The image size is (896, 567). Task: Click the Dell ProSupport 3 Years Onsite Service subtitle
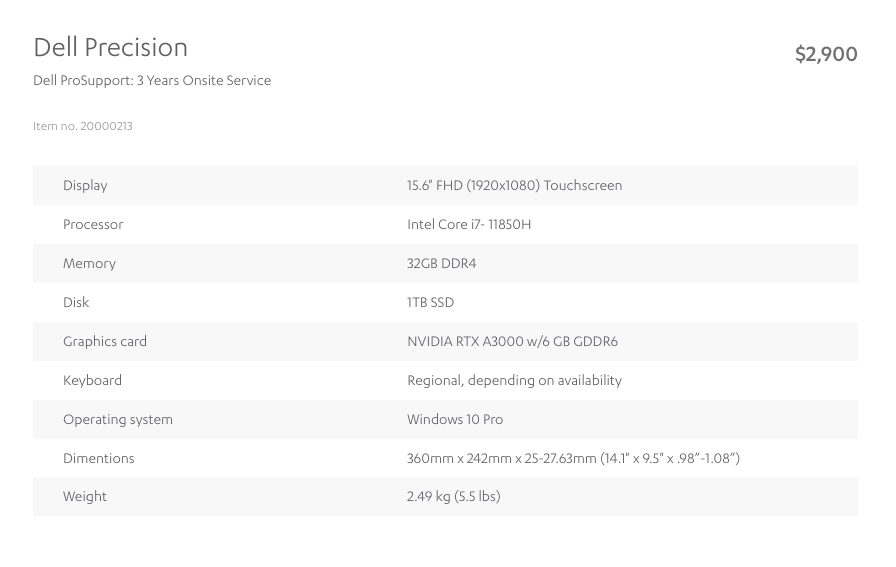point(152,81)
